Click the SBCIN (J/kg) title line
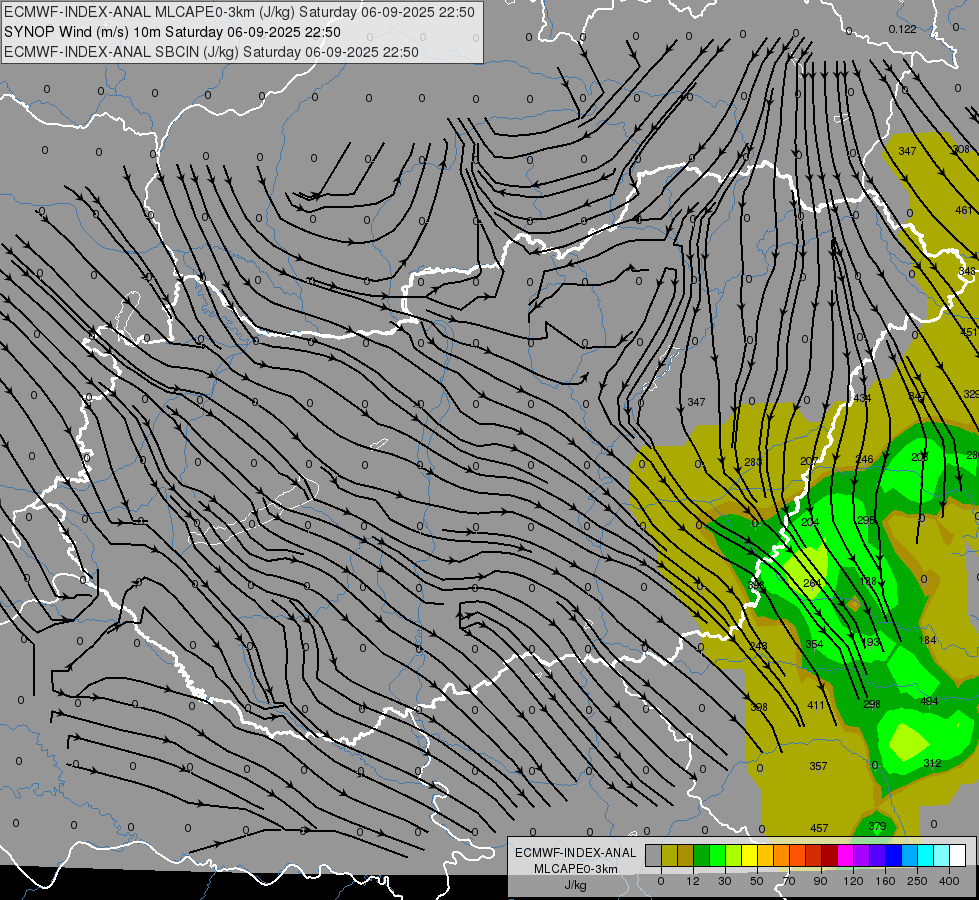Viewport: 979px width, 900px height. (x=211, y=52)
